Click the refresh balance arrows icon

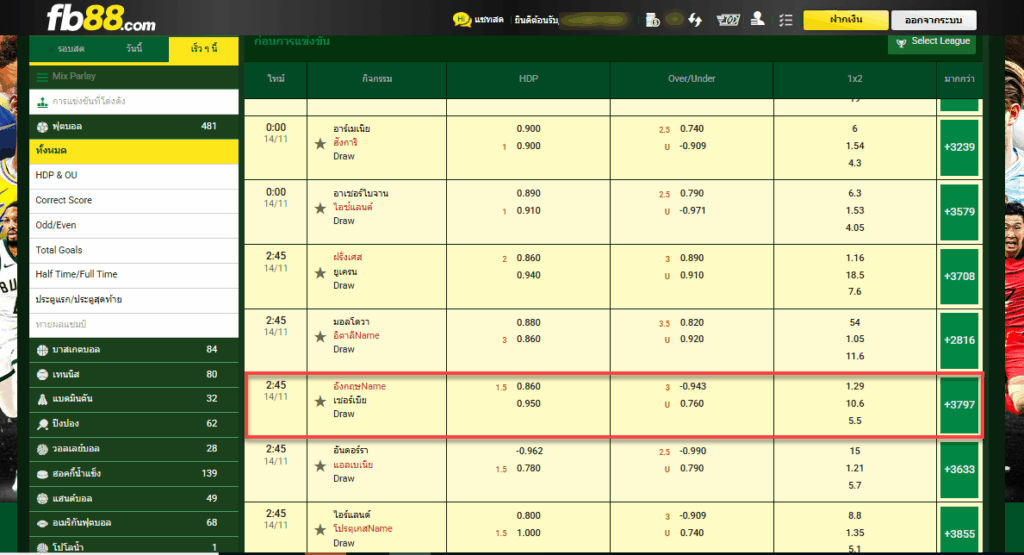tap(695, 20)
